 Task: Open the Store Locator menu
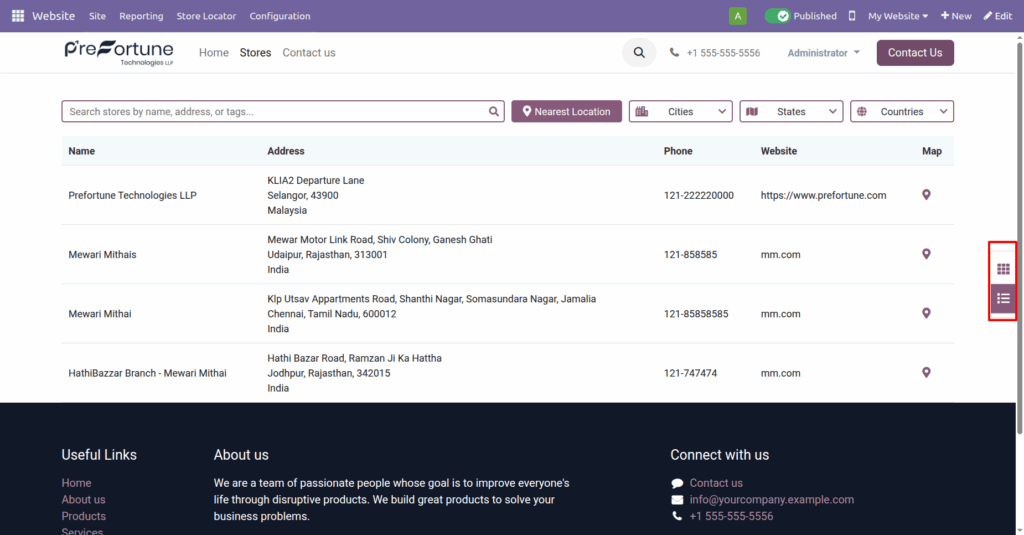206,16
